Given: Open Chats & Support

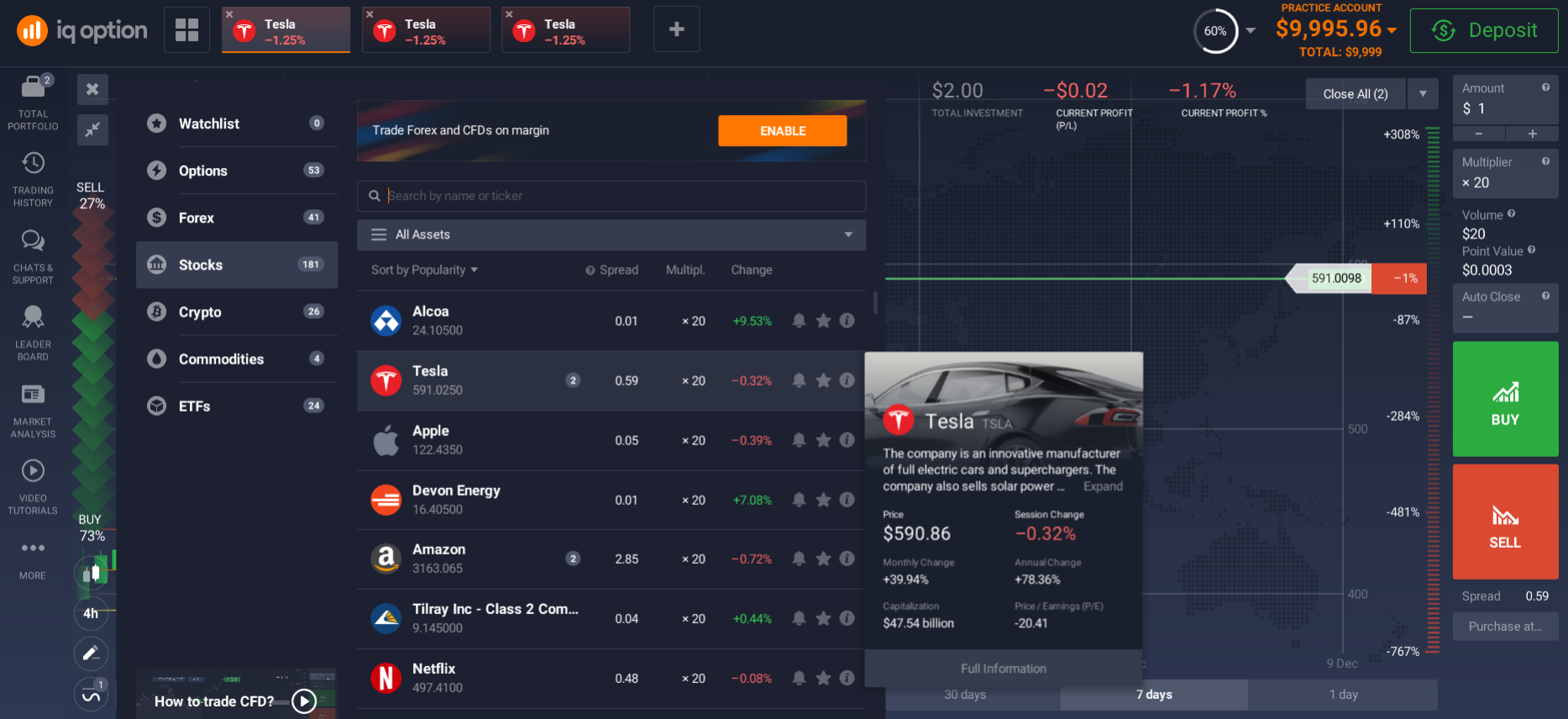Looking at the screenshot, I should tap(34, 256).
